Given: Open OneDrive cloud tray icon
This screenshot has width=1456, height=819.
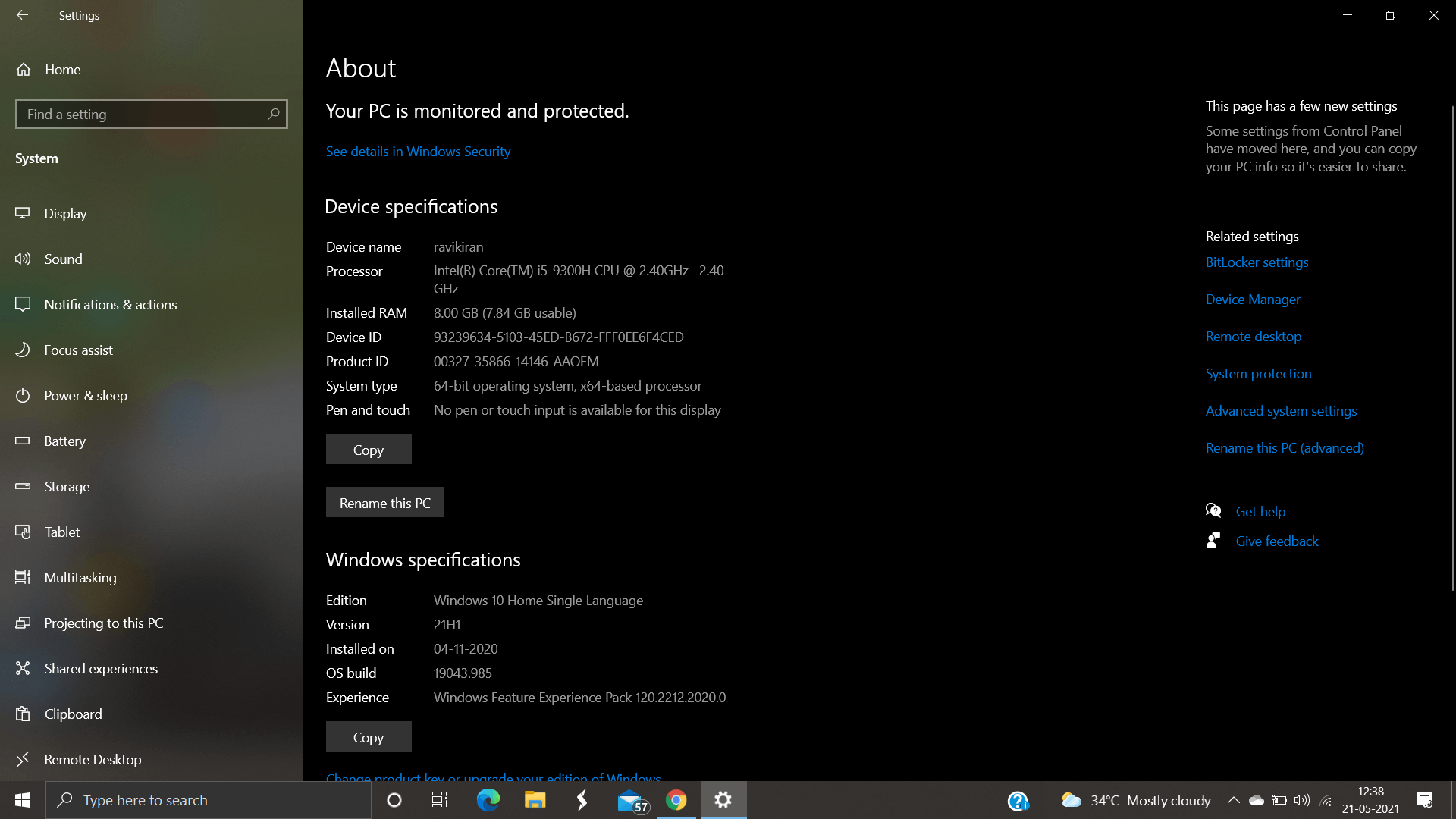Looking at the screenshot, I should coord(1257,800).
